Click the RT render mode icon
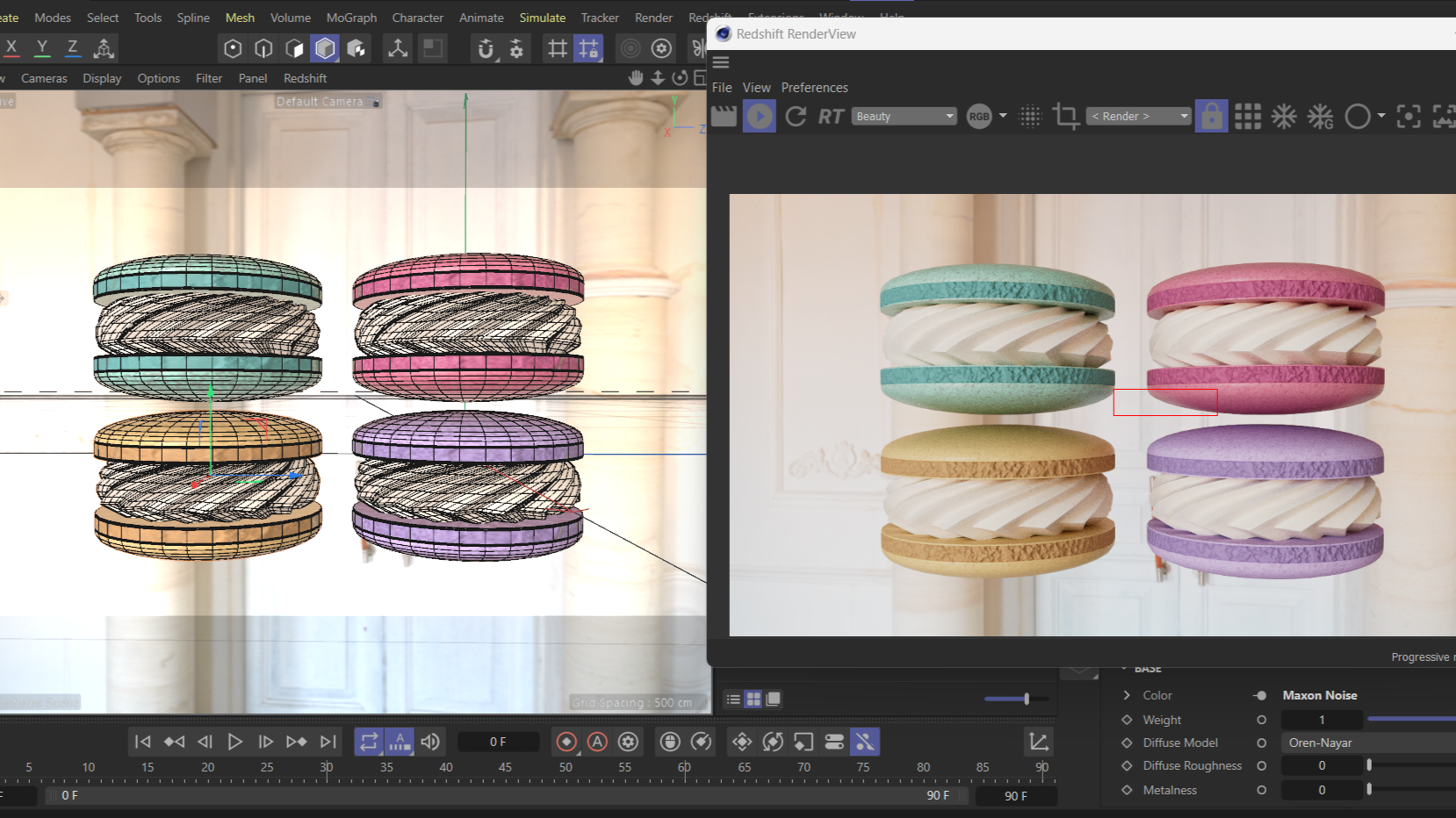The height and width of the screenshot is (818, 1456). pos(831,116)
